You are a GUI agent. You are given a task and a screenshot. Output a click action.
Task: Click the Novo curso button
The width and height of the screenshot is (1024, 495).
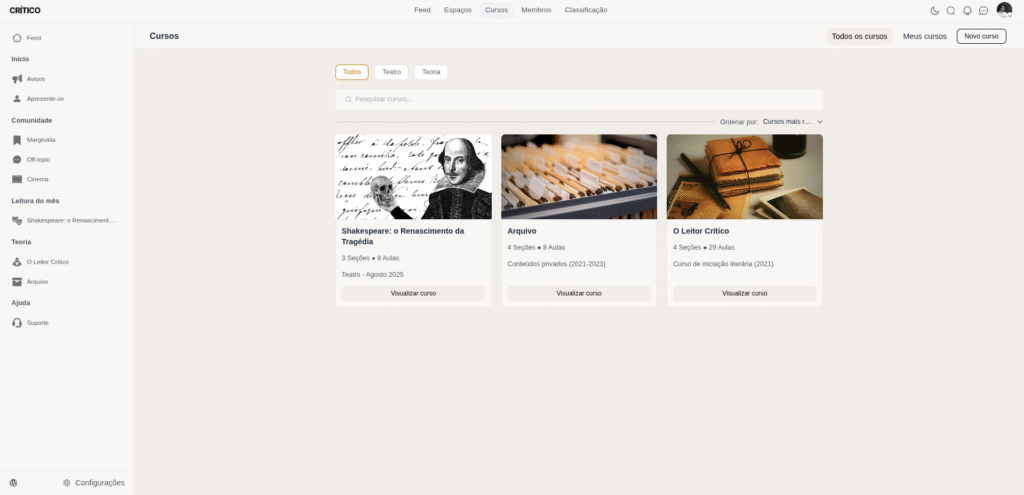pos(981,37)
